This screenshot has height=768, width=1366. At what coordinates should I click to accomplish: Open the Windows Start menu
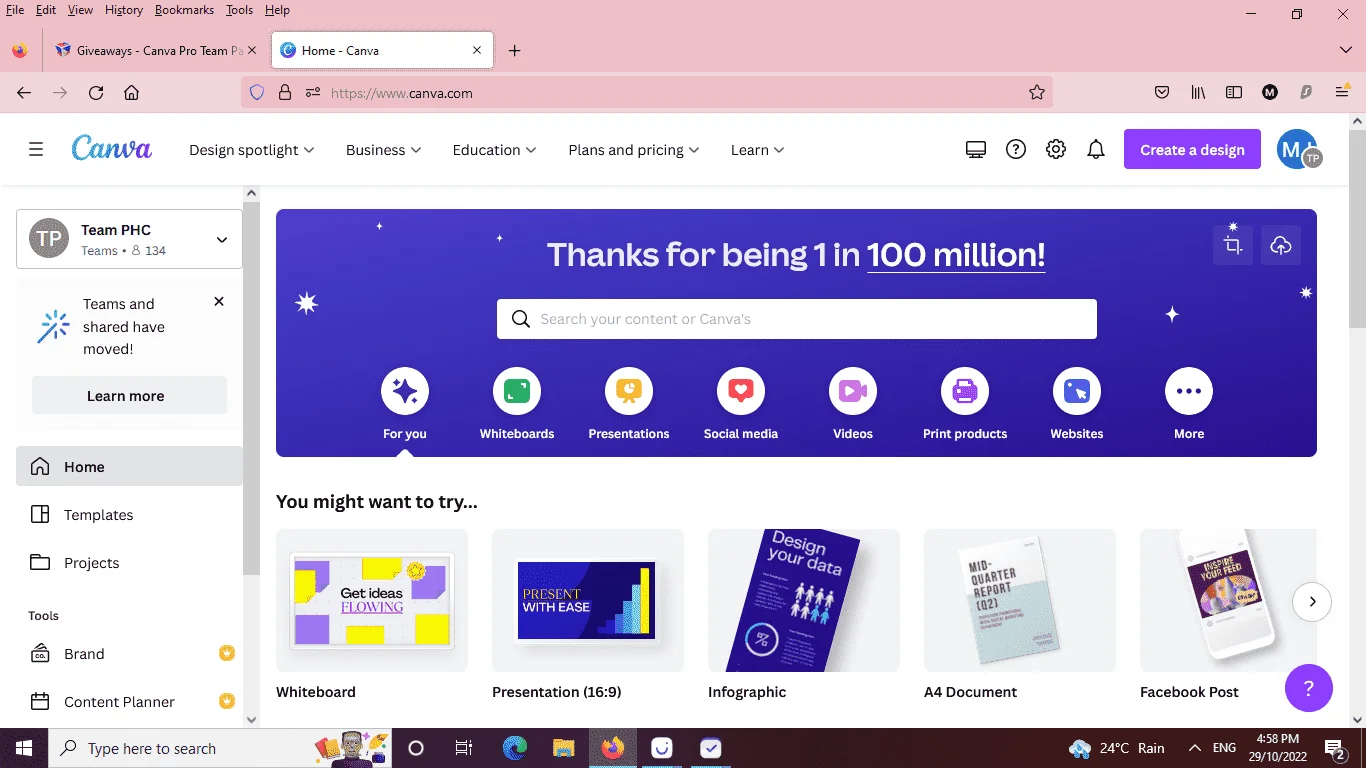tap(24, 748)
